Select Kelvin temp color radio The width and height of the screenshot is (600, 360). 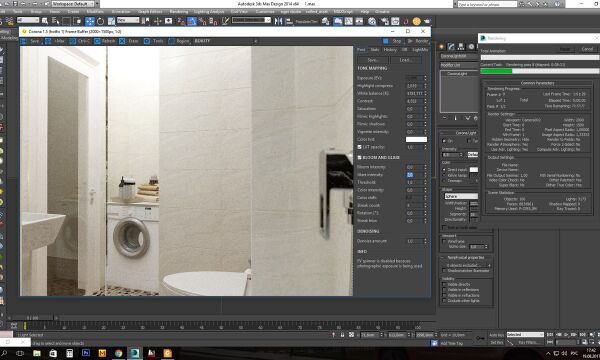[x=444, y=175]
